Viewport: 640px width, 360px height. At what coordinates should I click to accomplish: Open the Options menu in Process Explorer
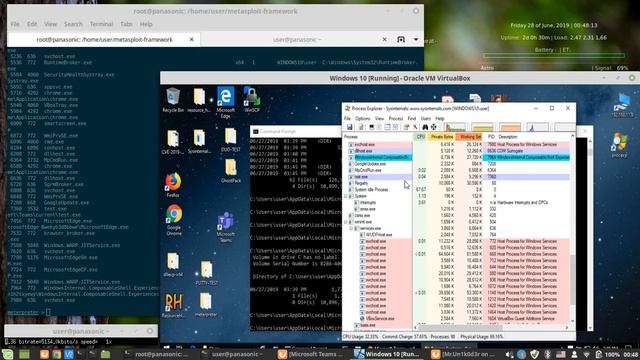pyautogui.click(x=362, y=118)
